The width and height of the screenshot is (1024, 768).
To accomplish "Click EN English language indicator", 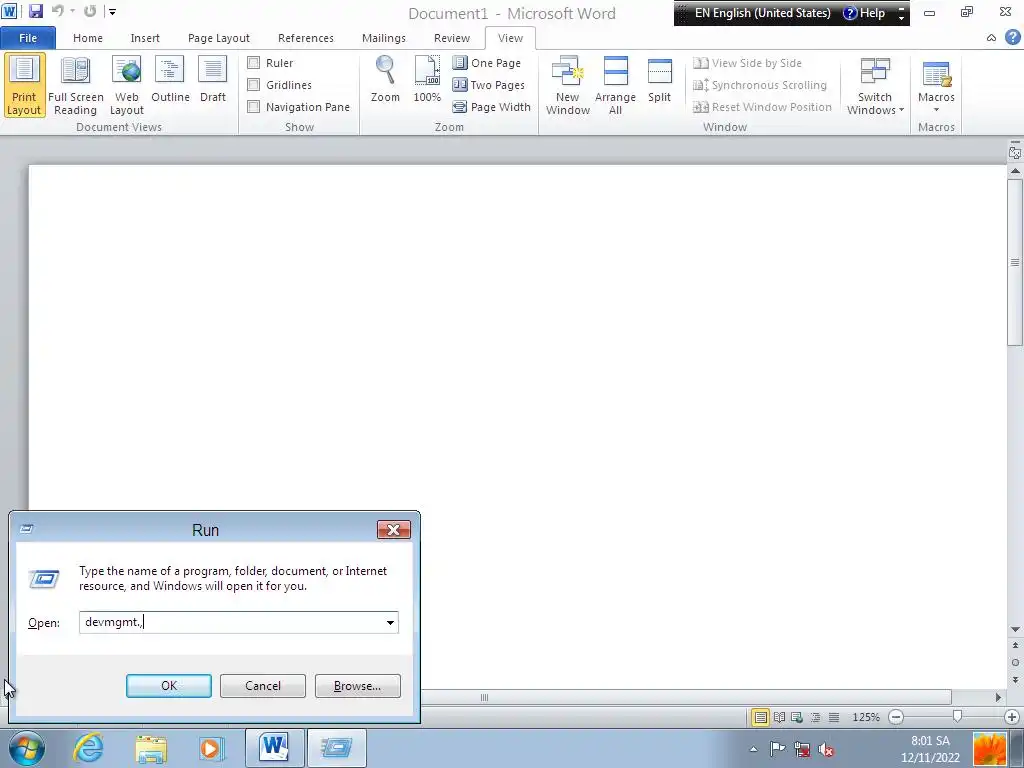I will pos(762,13).
